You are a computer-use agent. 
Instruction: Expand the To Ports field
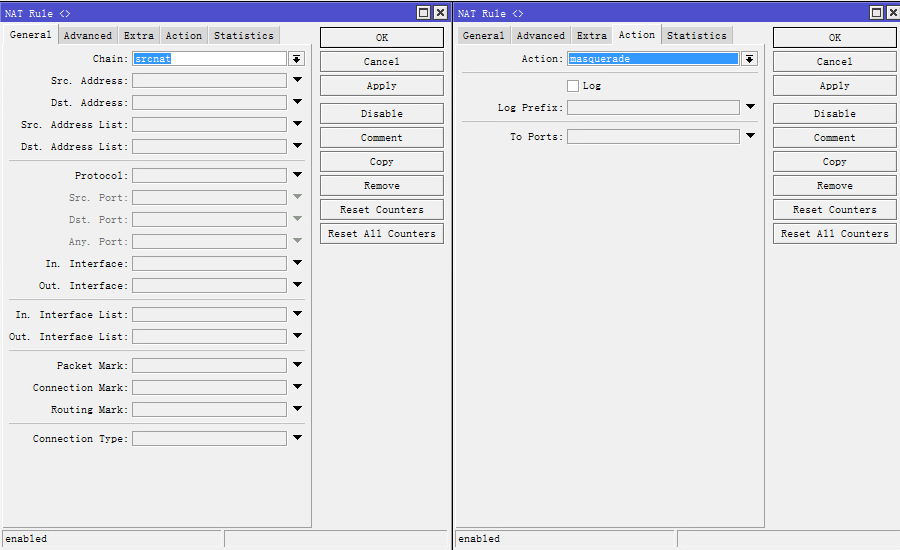750,137
